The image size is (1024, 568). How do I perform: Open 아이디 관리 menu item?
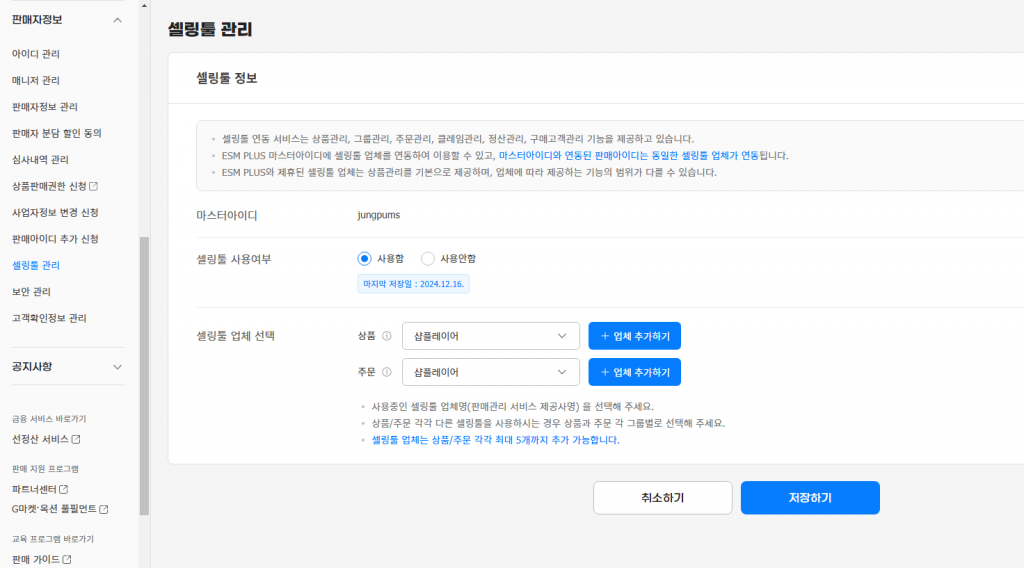(36, 54)
